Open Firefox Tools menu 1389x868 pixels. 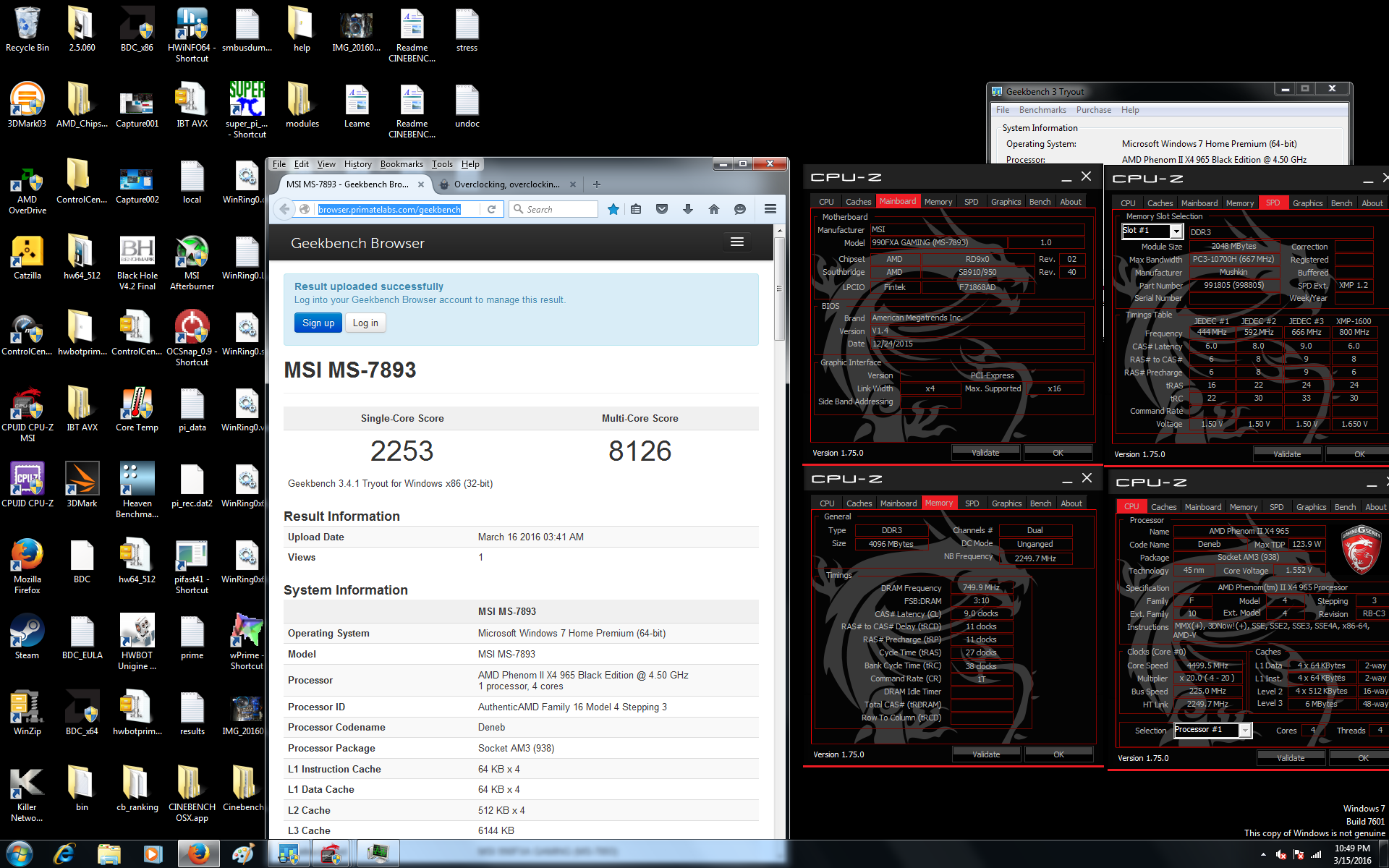pyautogui.click(x=442, y=164)
